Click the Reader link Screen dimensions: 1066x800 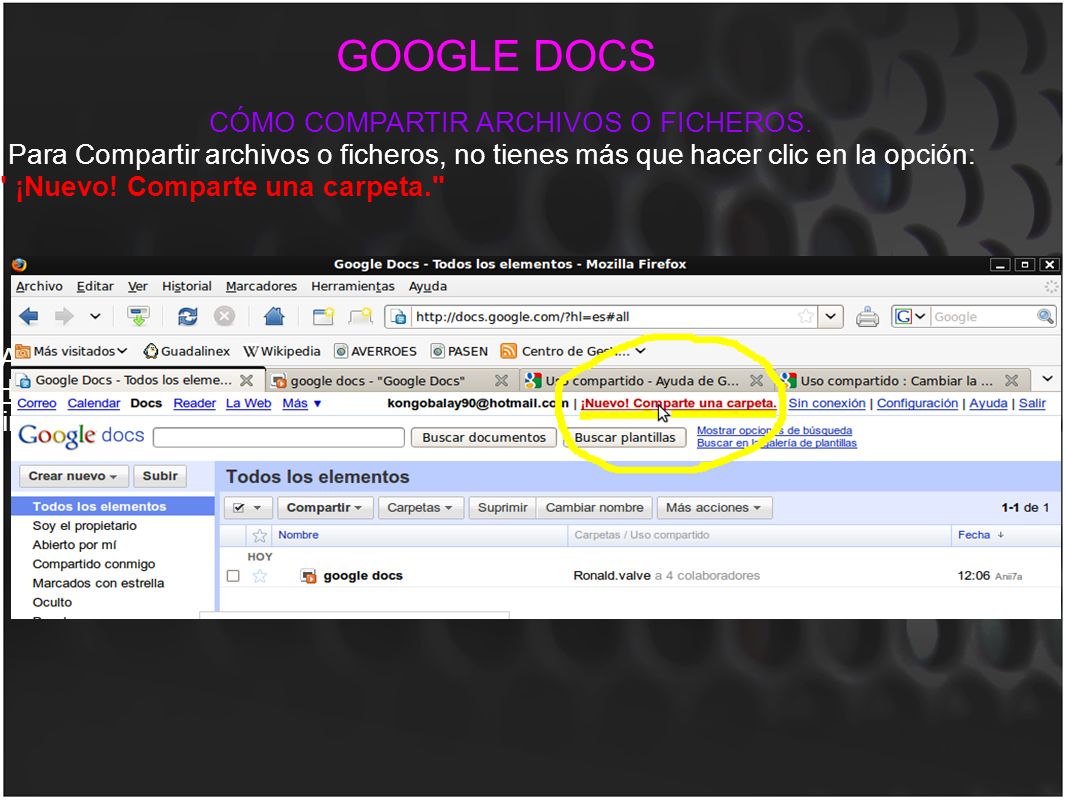pyautogui.click(x=194, y=403)
